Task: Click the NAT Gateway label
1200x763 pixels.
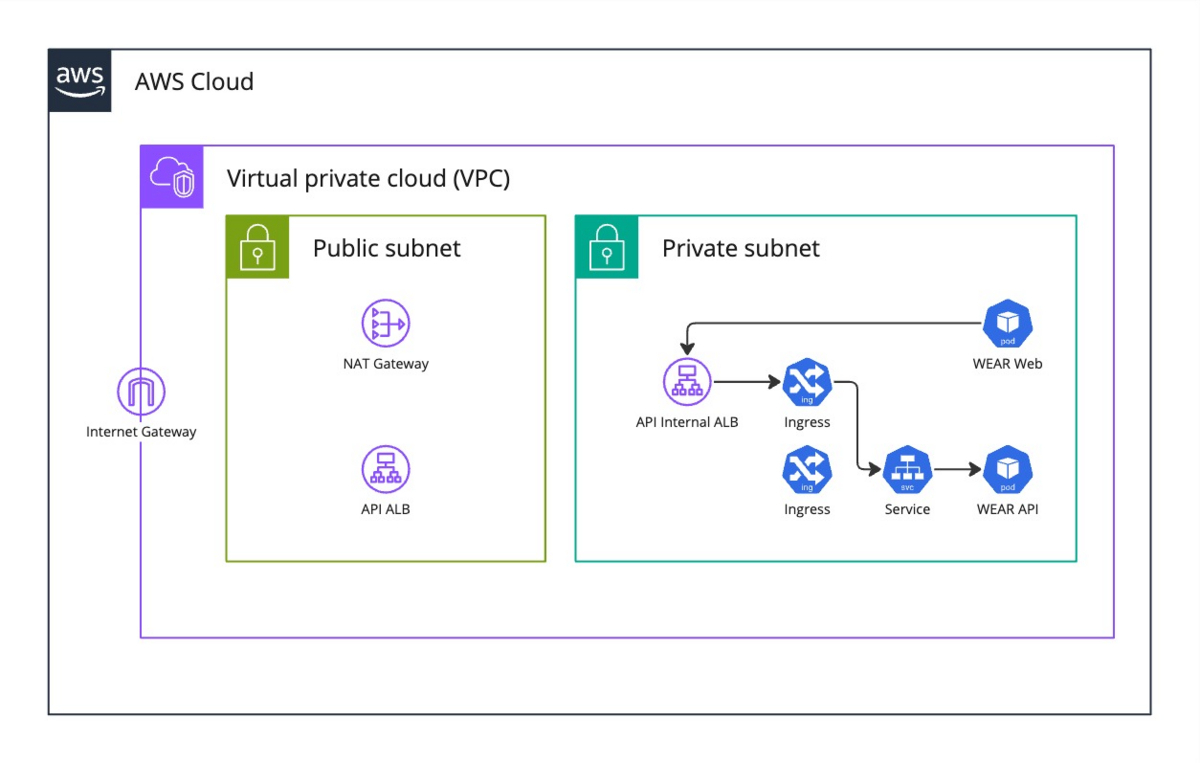Action: click(x=386, y=364)
